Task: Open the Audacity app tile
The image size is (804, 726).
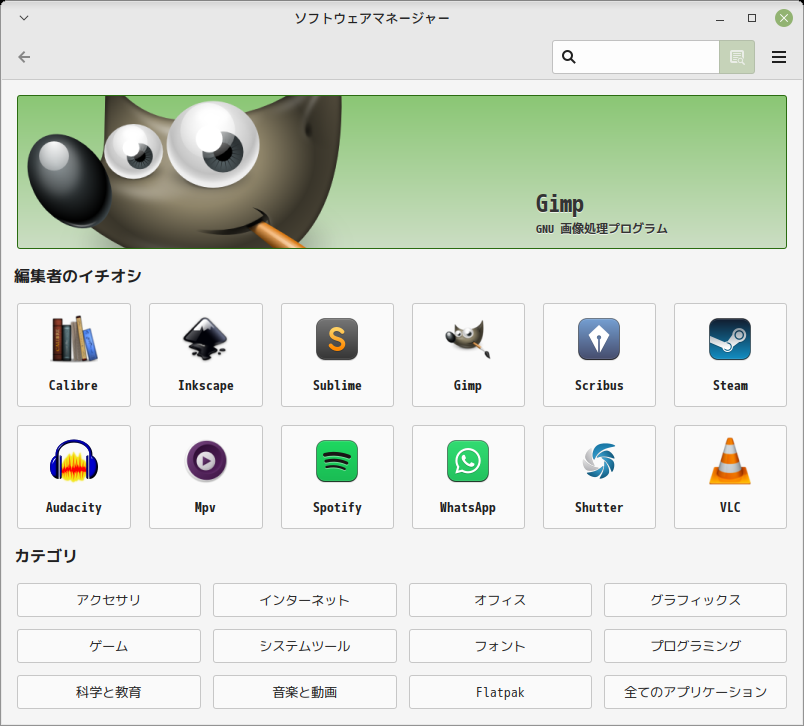Action: point(74,477)
